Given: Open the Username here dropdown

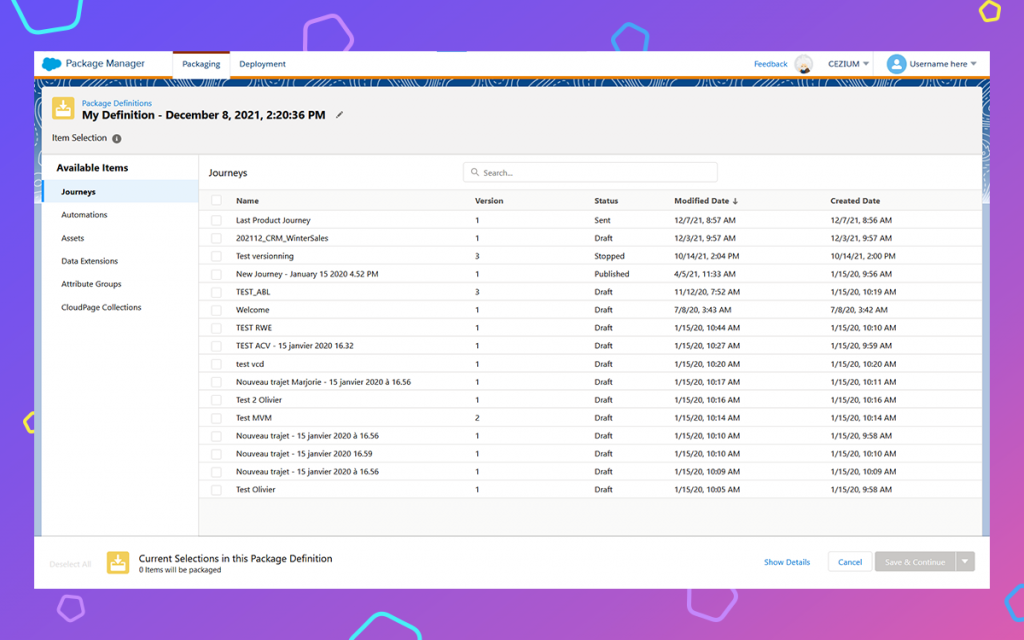Looking at the screenshot, I should click(x=941, y=63).
